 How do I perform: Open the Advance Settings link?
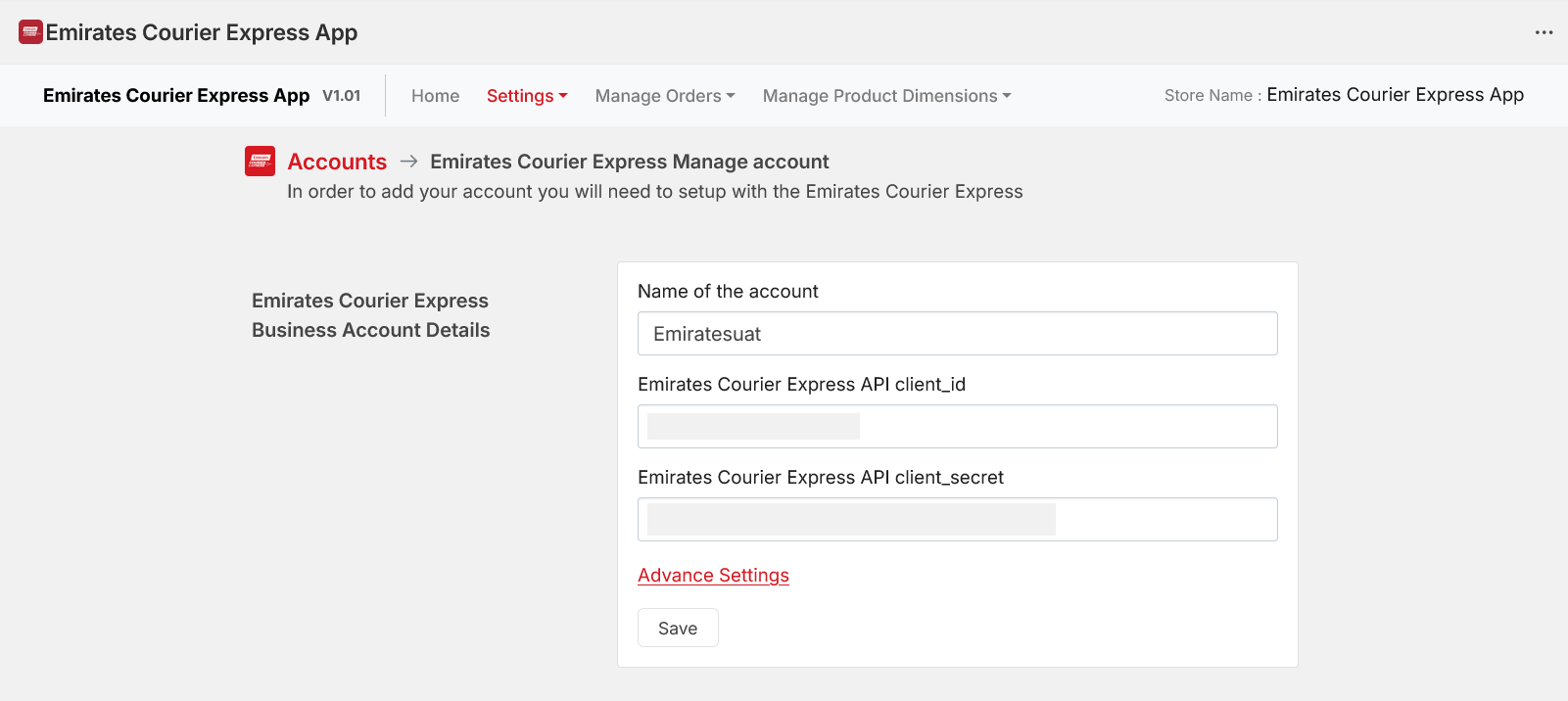click(713, 576)
